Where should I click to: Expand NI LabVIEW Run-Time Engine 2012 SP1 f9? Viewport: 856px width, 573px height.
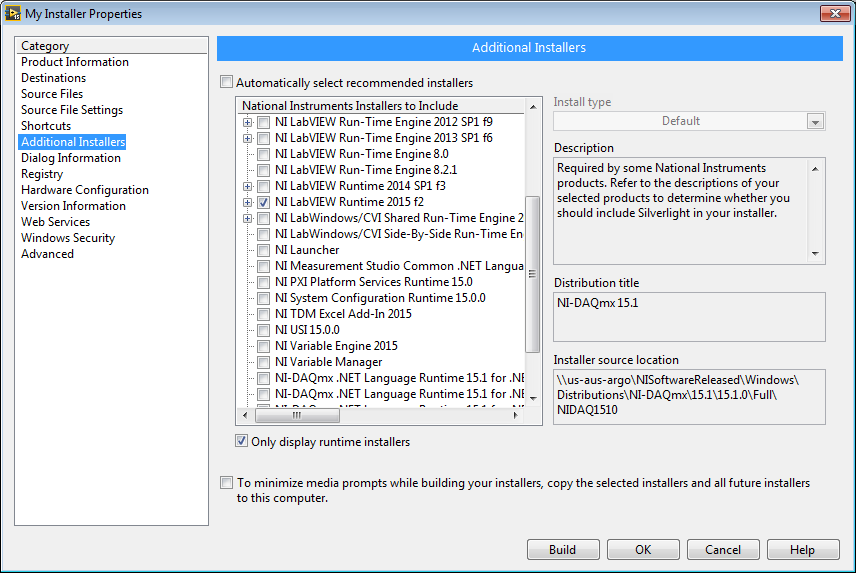click(x=247, y=122)
